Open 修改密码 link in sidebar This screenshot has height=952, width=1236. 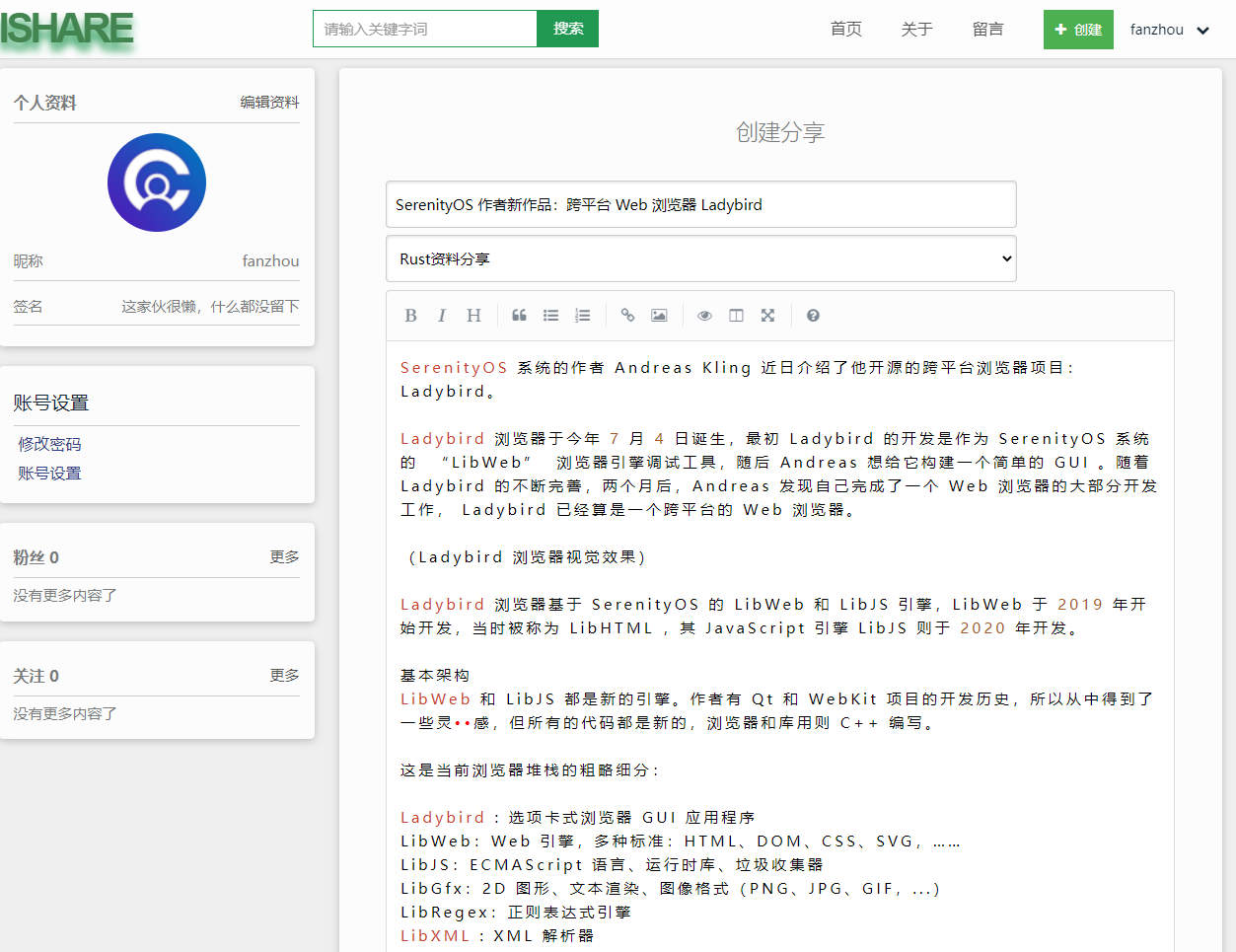(49, 444)
